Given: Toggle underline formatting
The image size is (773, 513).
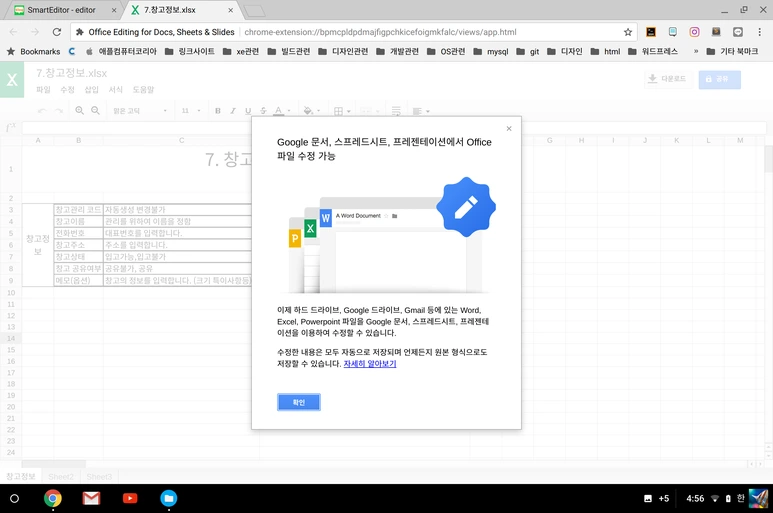Looking at the screenshot, I should tap(248, 111).
